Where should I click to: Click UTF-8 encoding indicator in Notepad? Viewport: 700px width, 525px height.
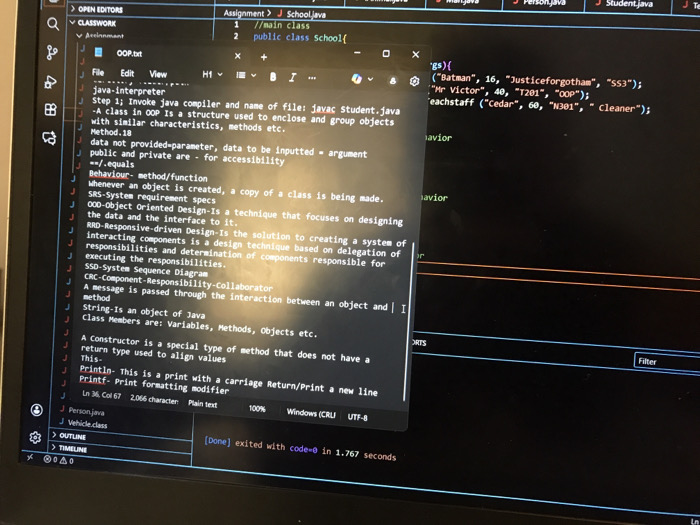click(358, 417)
